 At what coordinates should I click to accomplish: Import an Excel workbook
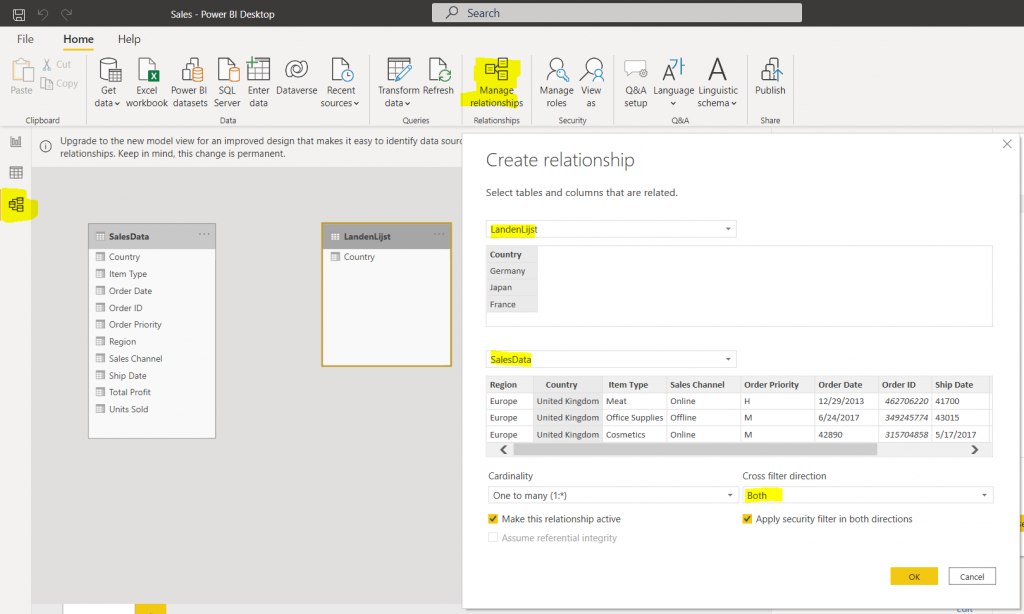click(x=147, y=82)
